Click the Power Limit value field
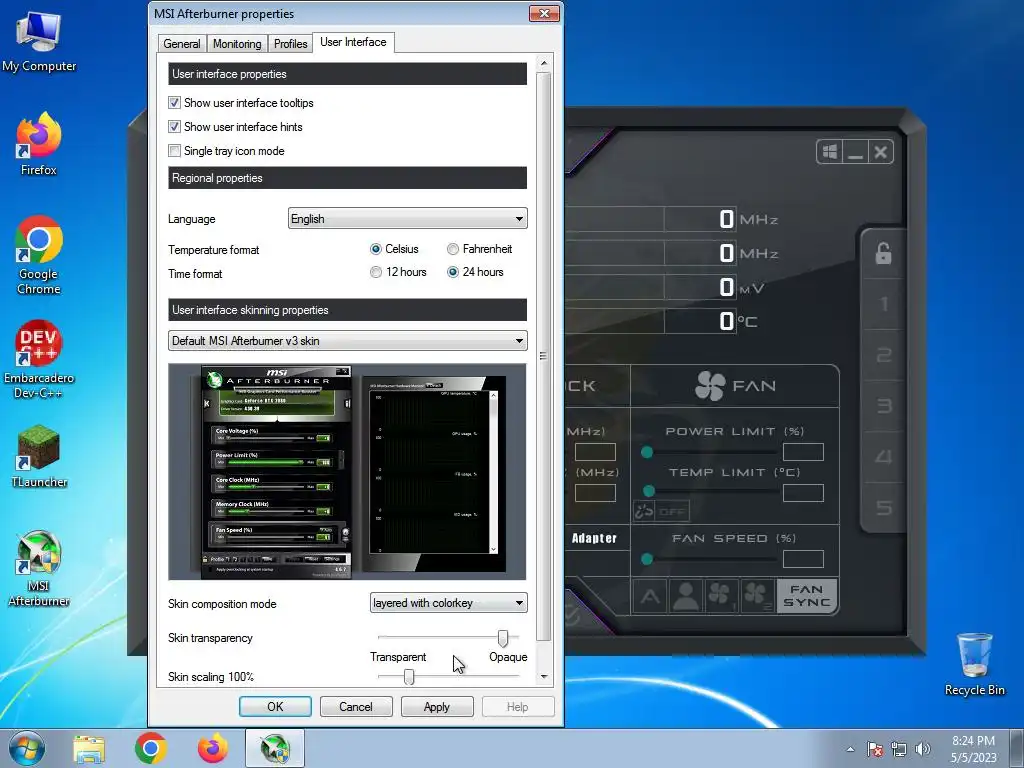 (803, 452)
